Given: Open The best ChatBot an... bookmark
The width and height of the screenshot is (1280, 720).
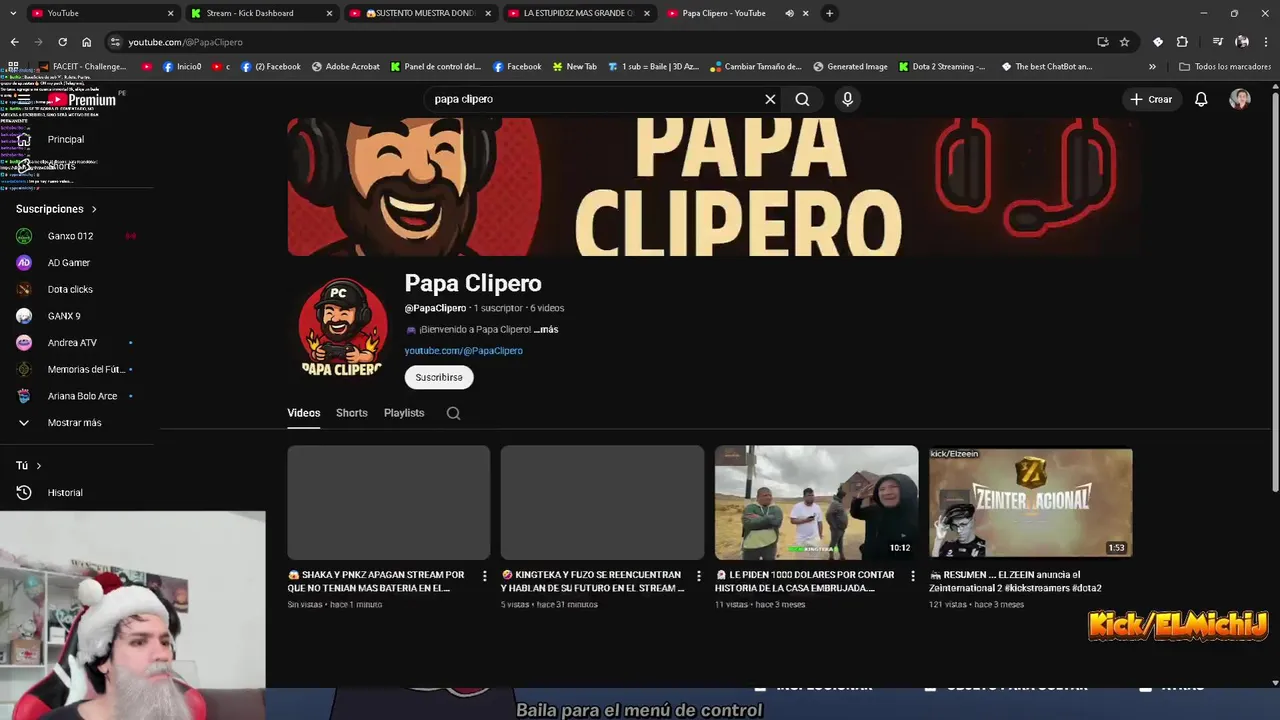Looking at the screenshot, I should click(x=1047, y=67).
